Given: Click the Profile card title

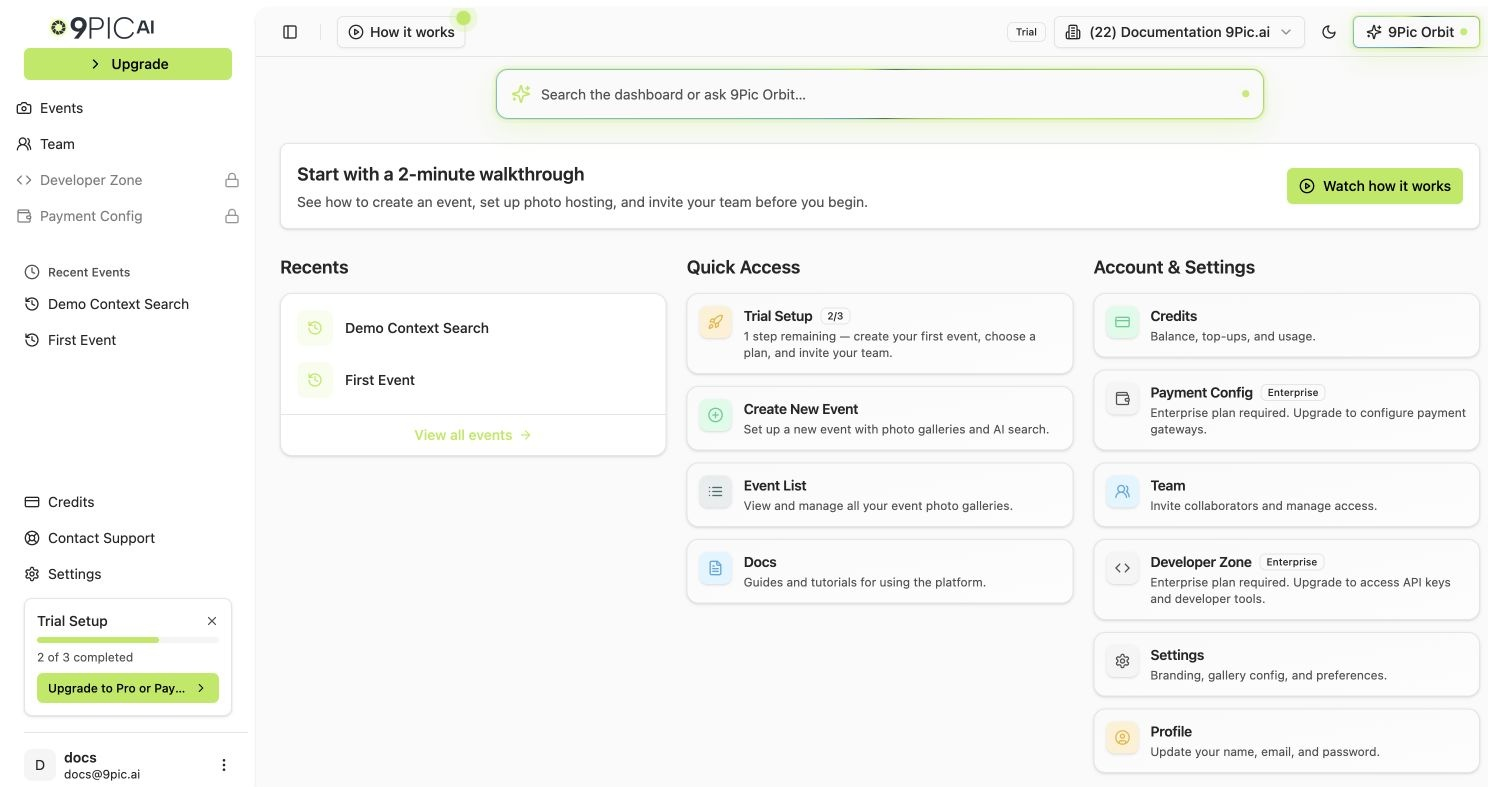Looking at the screenshot, I should point(1171,731).
